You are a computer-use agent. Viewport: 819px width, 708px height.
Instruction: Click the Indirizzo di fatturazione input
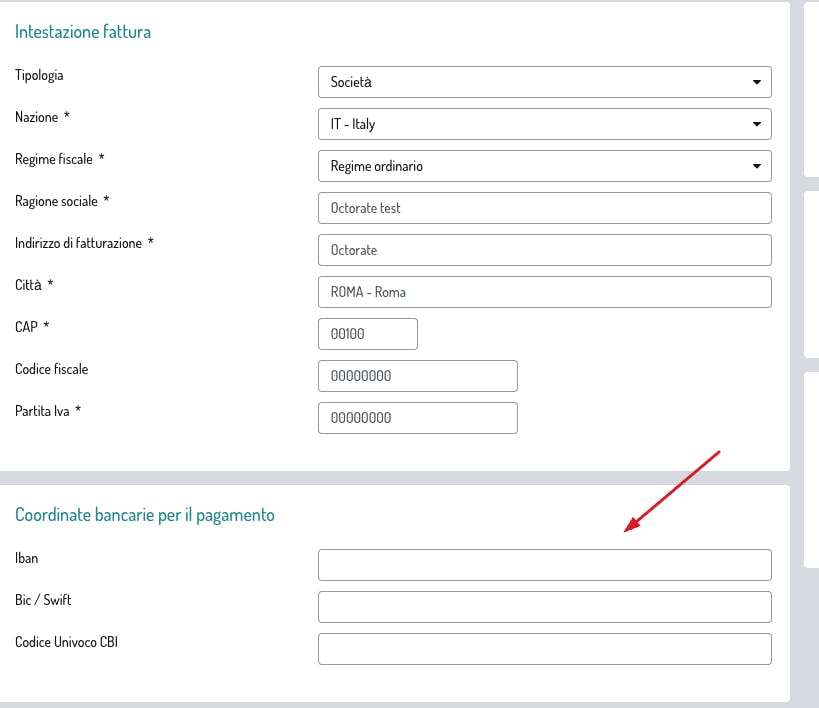544,250
